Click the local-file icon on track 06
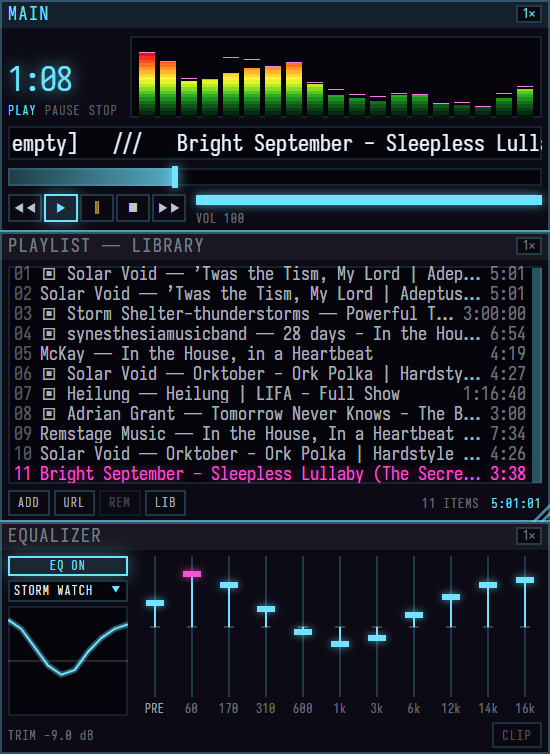Viewport: 550px width, 754px height. click(49, 374)
